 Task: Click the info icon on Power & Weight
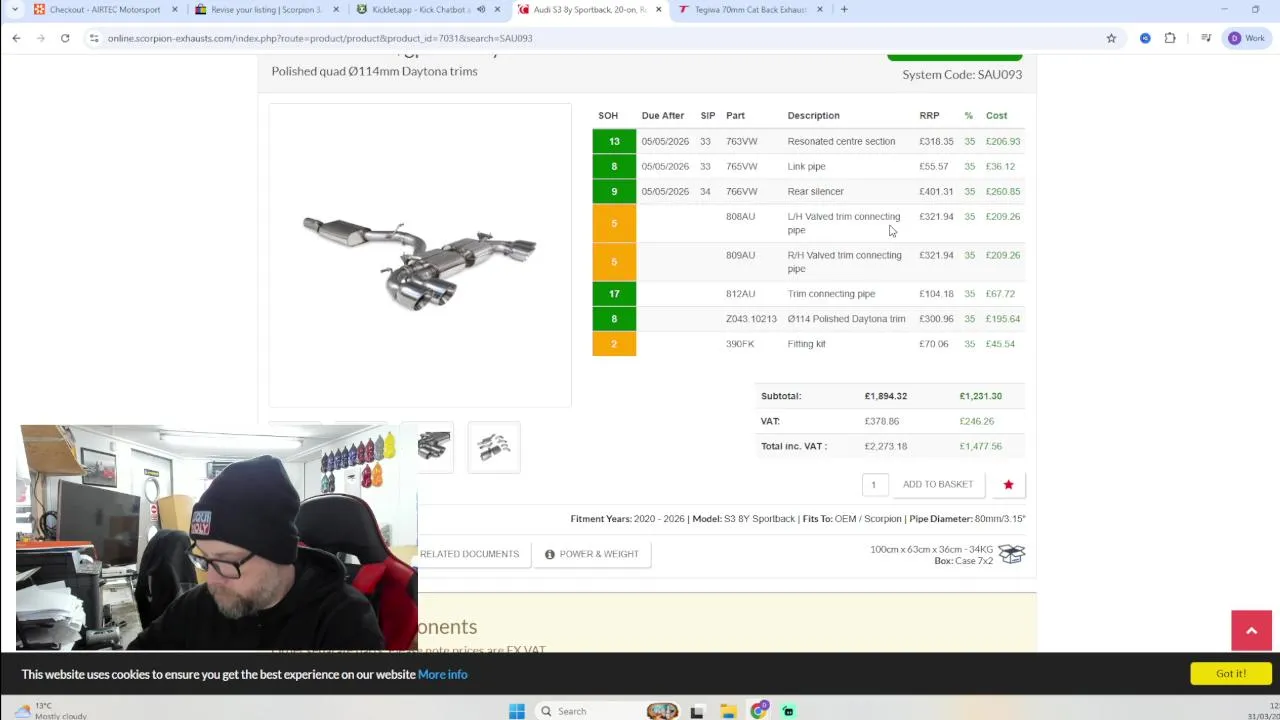(549, 554)
